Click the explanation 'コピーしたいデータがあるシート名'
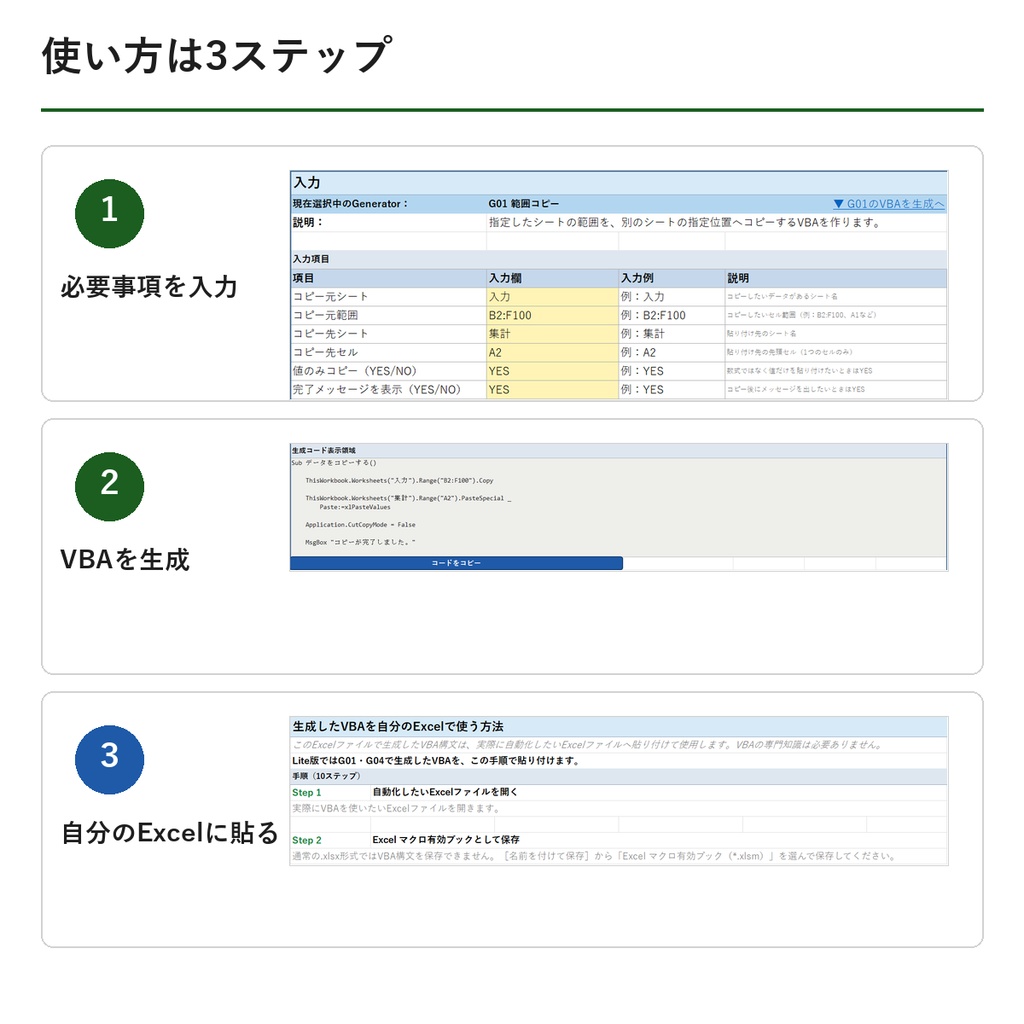This screenshot has width=1024, height=1024. tap(782, 296)
